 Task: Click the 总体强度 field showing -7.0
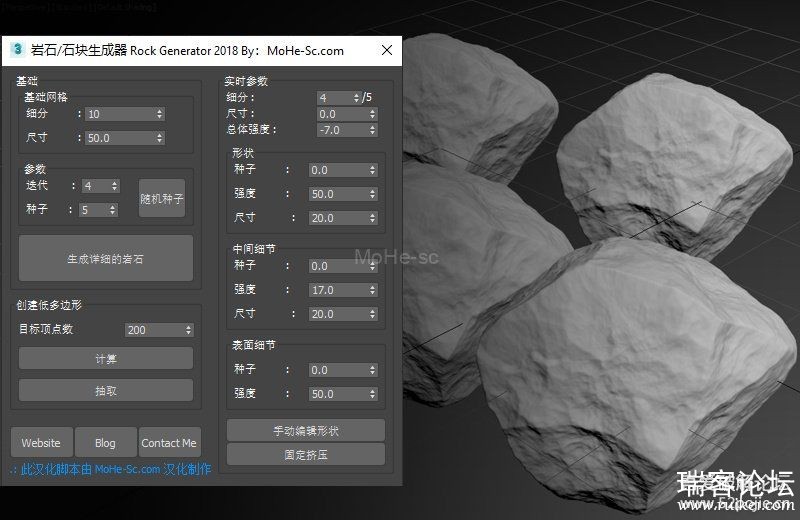pos(341,130)
